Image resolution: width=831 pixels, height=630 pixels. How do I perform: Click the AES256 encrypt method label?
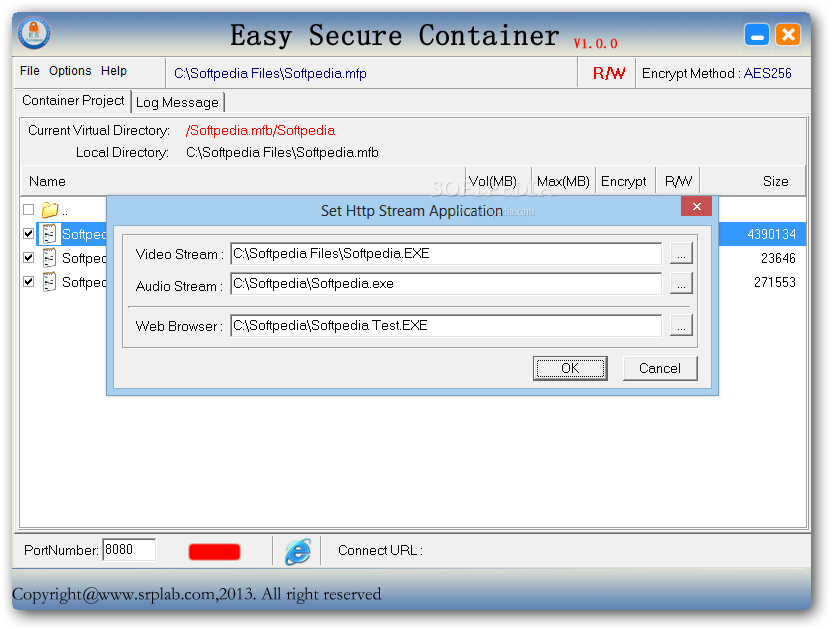coord(767,73)
